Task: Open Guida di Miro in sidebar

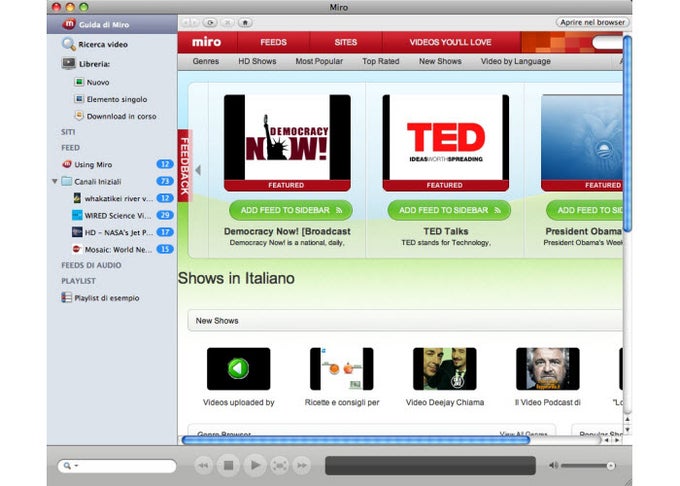Action: 112,24
